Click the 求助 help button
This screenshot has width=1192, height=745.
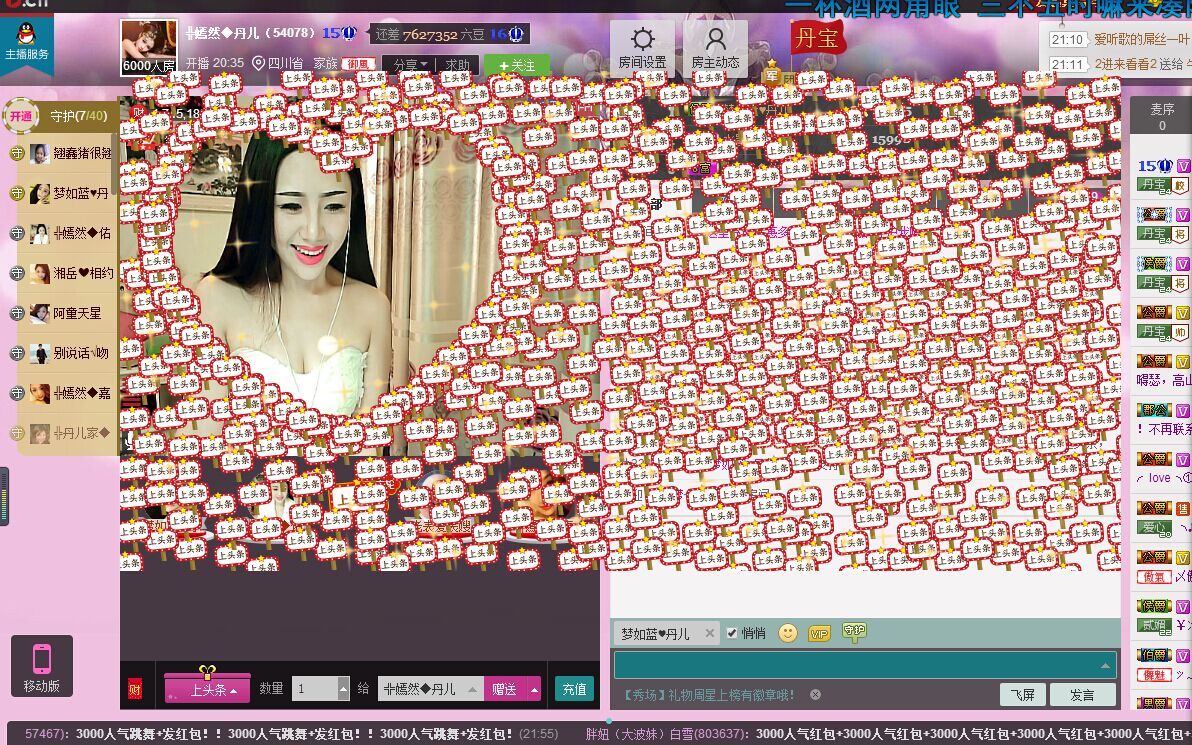(458, 65)
